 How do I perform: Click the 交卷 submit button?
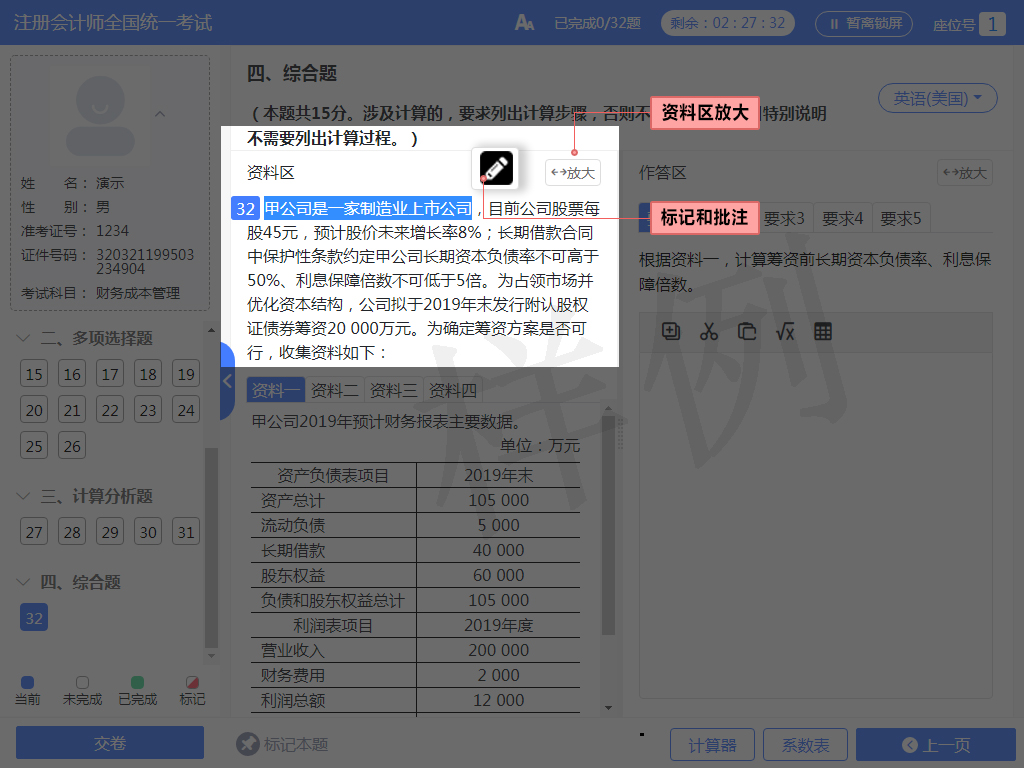pos(110,744)
